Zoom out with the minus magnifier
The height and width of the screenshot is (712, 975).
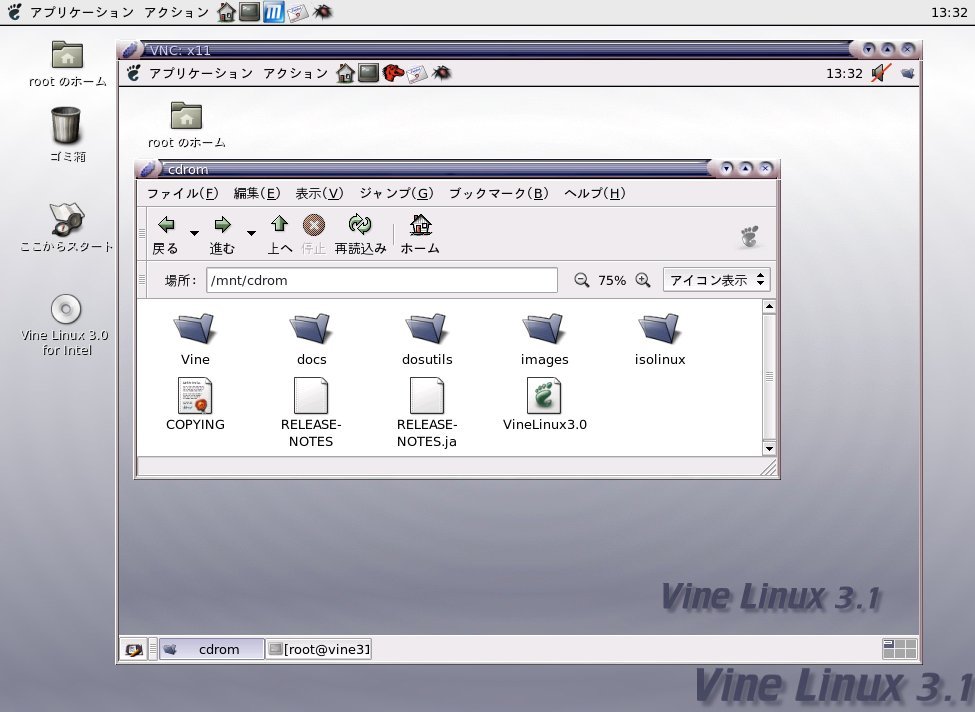(x=581, y=280)
